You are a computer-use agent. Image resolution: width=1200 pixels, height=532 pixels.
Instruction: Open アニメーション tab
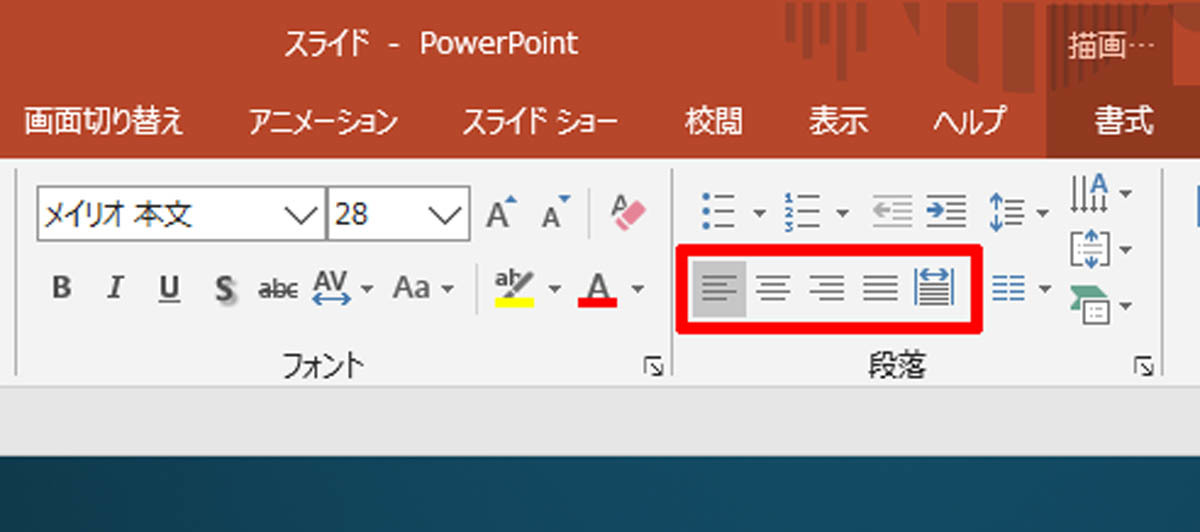coord(323,122)
